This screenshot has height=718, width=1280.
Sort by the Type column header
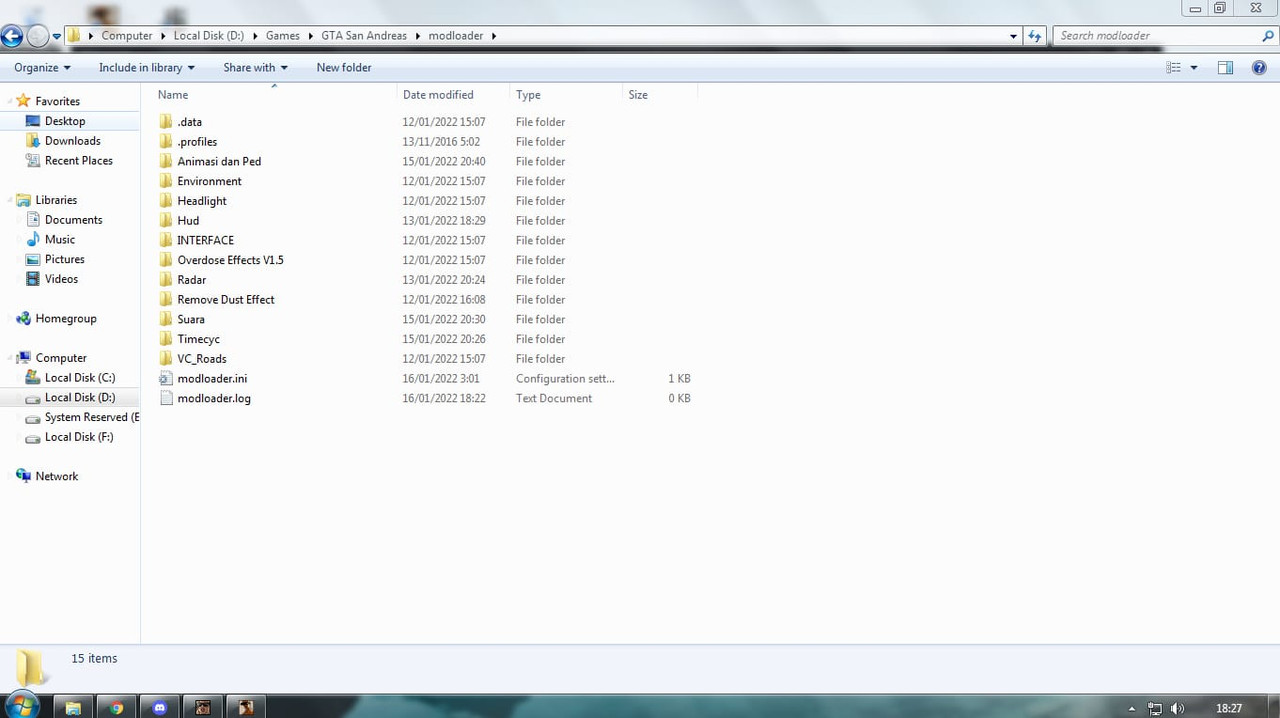coord(528,95)
